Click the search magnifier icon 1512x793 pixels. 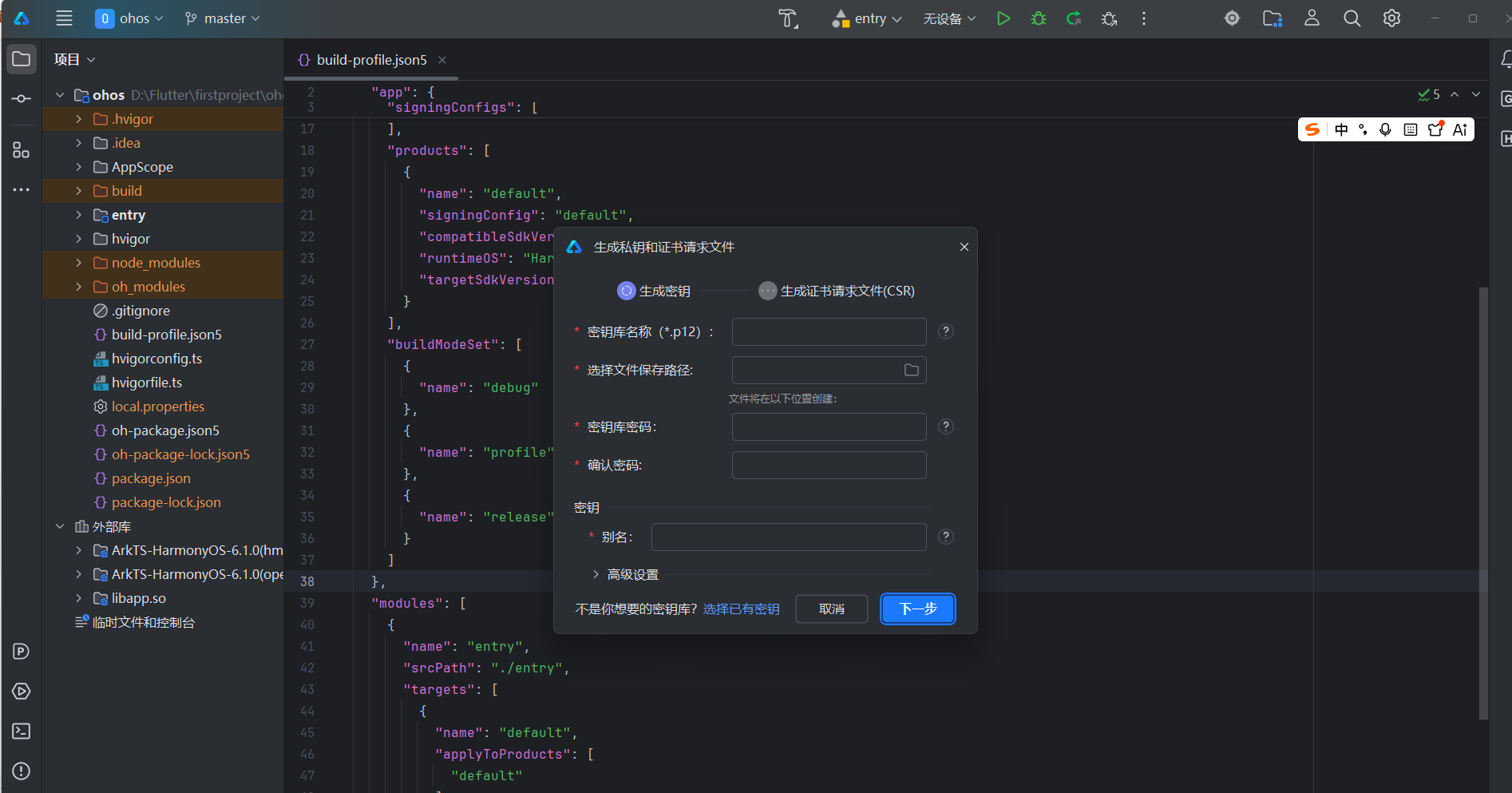pyautogui.click(x=1352, y=18)
